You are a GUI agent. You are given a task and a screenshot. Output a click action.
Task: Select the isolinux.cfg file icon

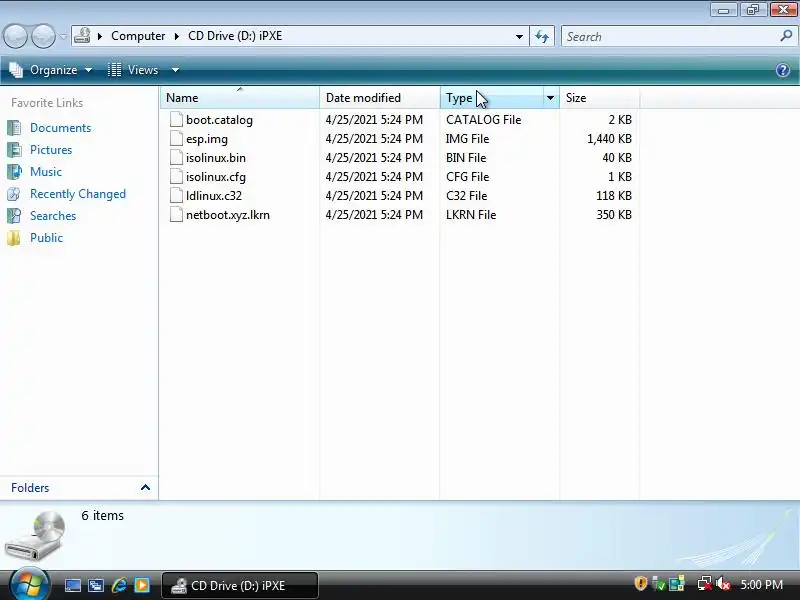[x=176, y=177]
